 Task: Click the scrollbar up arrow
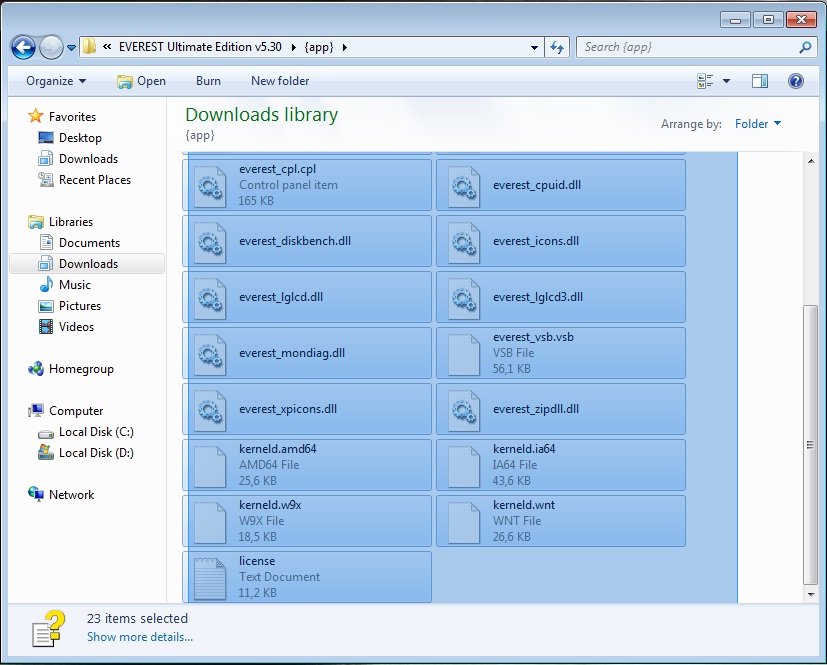click(811, 161)
